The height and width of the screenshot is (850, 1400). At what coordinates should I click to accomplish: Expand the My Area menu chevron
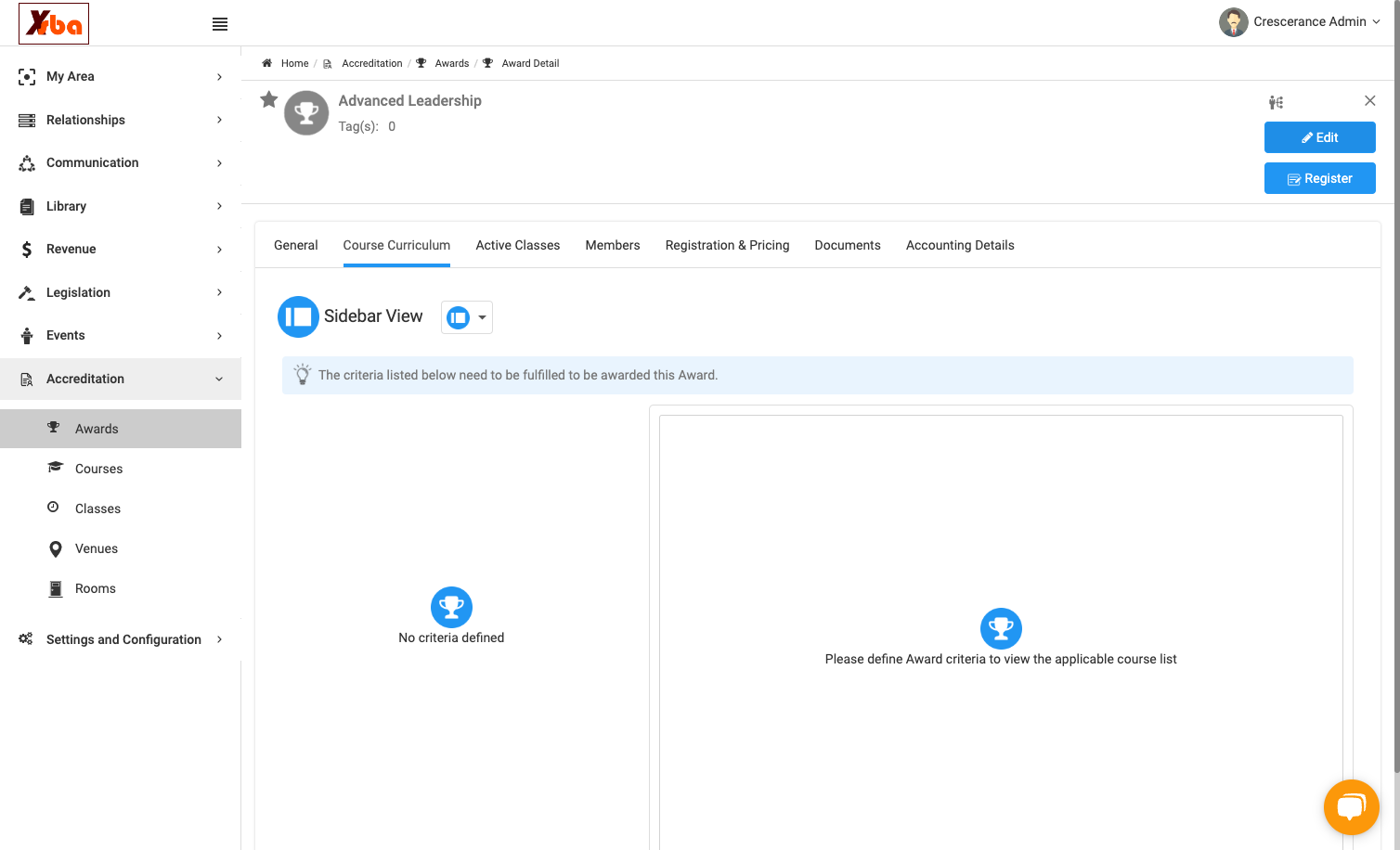[219, 77]
